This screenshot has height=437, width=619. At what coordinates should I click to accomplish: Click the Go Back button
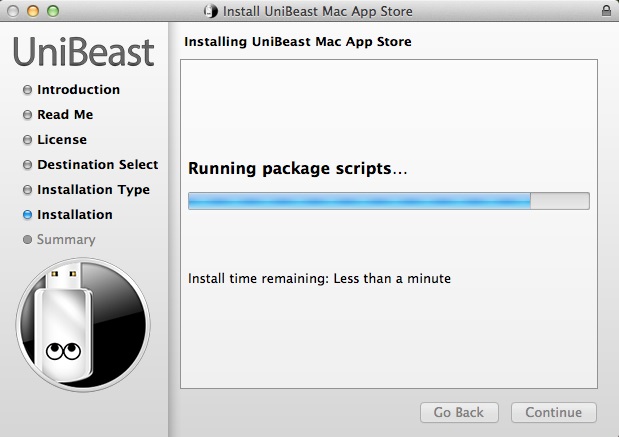[x=459, y=413]
